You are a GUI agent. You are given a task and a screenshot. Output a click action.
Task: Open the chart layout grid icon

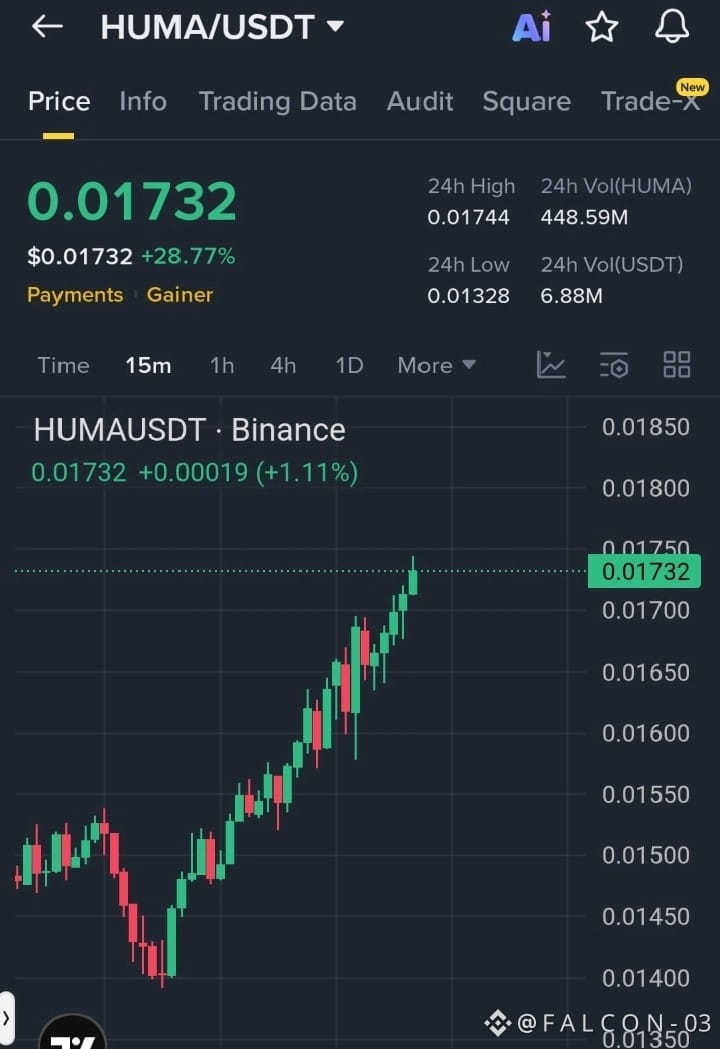[677, 365]
